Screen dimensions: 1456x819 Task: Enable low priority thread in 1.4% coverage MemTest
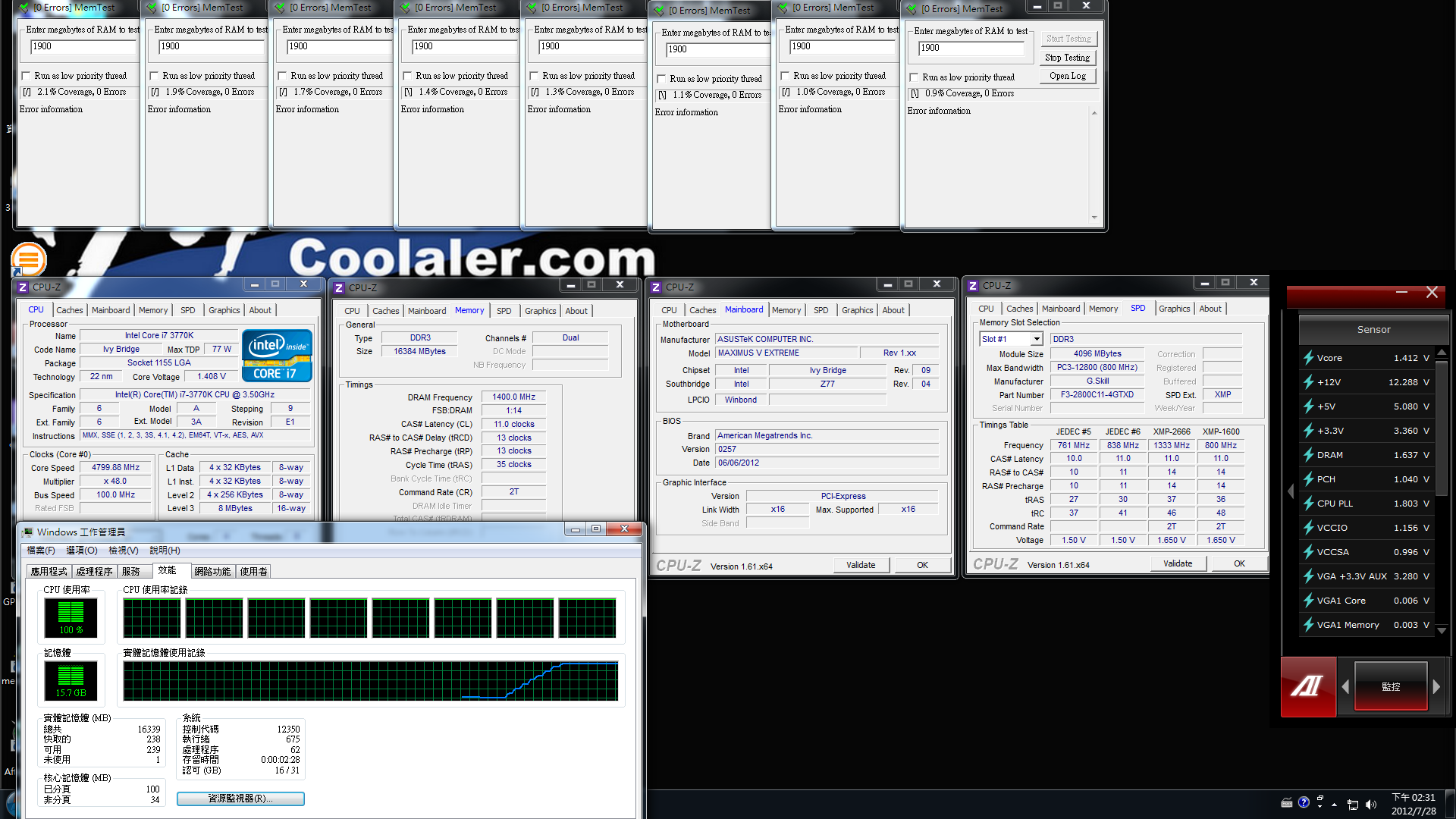point(408,76)
